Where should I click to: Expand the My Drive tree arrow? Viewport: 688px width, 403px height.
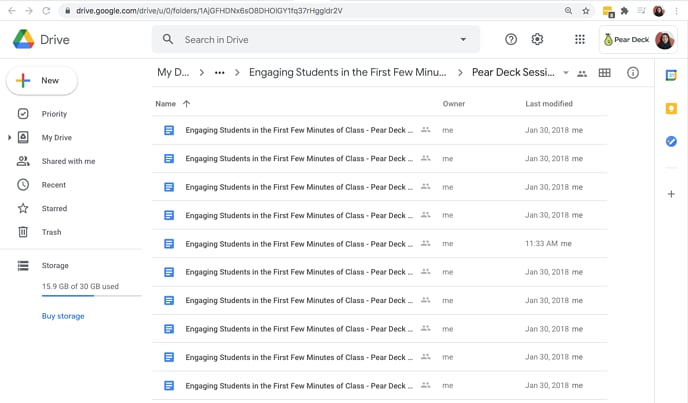click(9, 137)
